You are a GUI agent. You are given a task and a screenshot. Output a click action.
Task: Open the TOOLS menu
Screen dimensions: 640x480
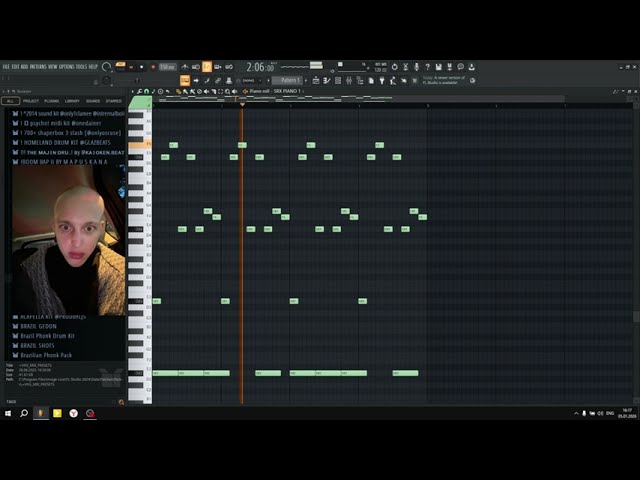tap(82, 67)
